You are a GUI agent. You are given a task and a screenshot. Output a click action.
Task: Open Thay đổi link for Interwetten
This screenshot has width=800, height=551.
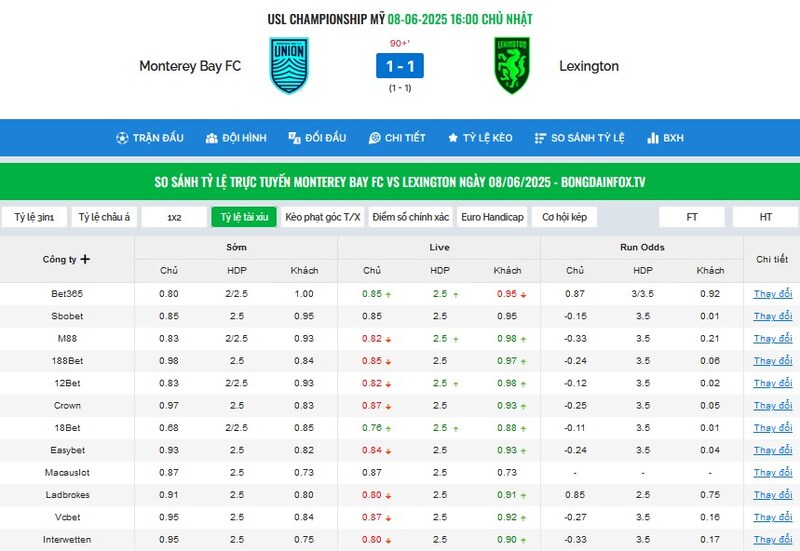point(772,540)
